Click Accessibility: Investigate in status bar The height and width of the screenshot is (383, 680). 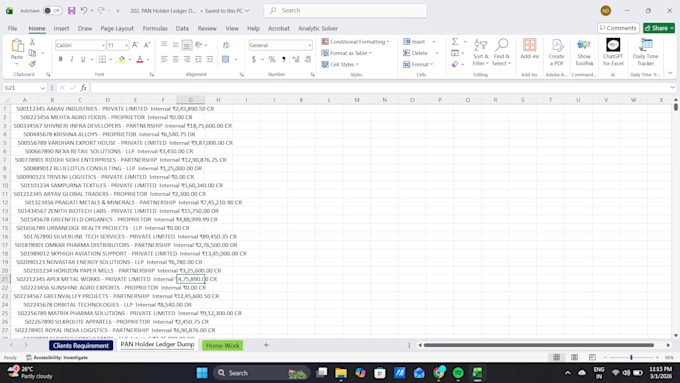coord(57,357)
